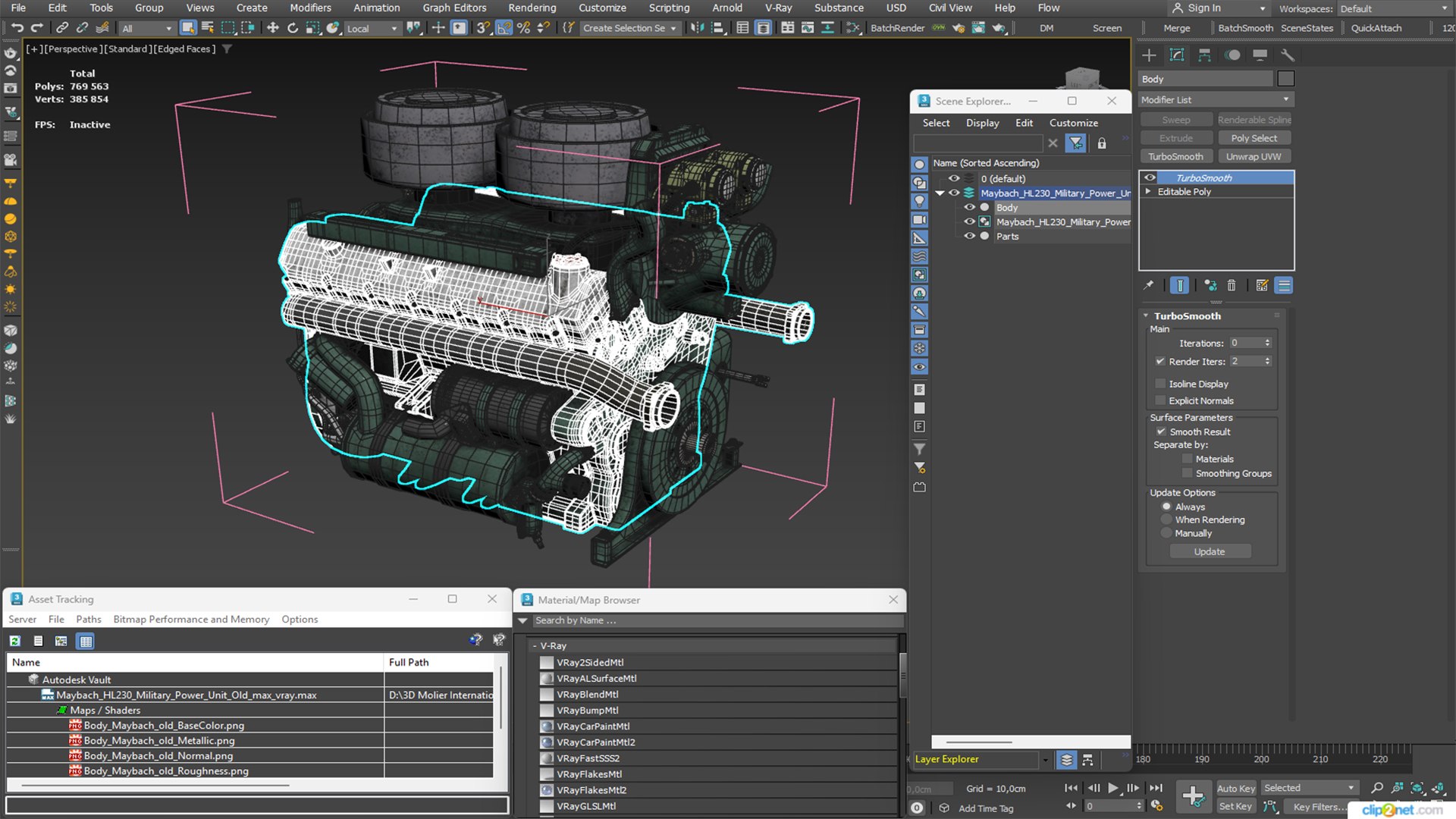Screen dimensions: 1456x819
Task: Click the Poly Select modifier button
Action: (x=1254, y=138)
